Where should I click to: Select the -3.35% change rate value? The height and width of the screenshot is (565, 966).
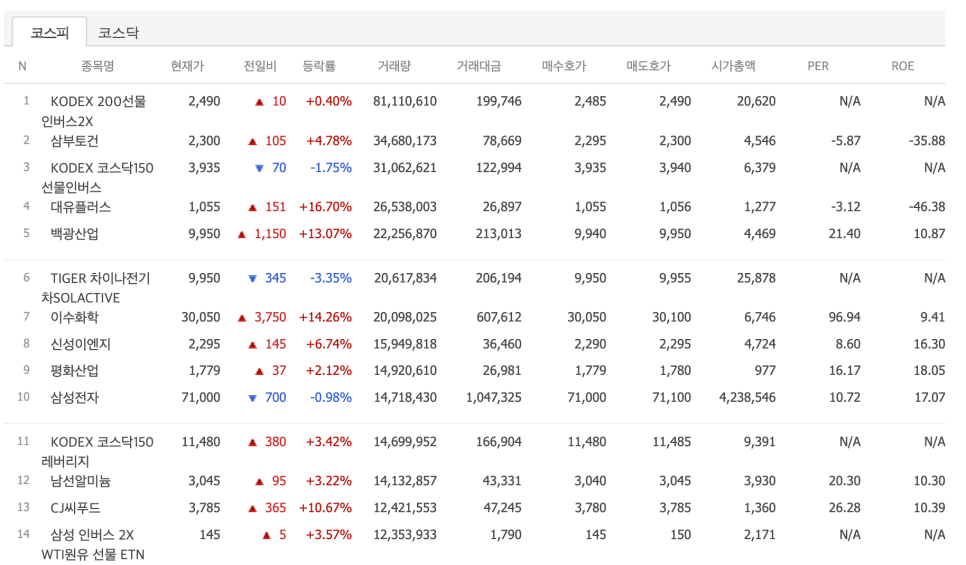point(331,278)
